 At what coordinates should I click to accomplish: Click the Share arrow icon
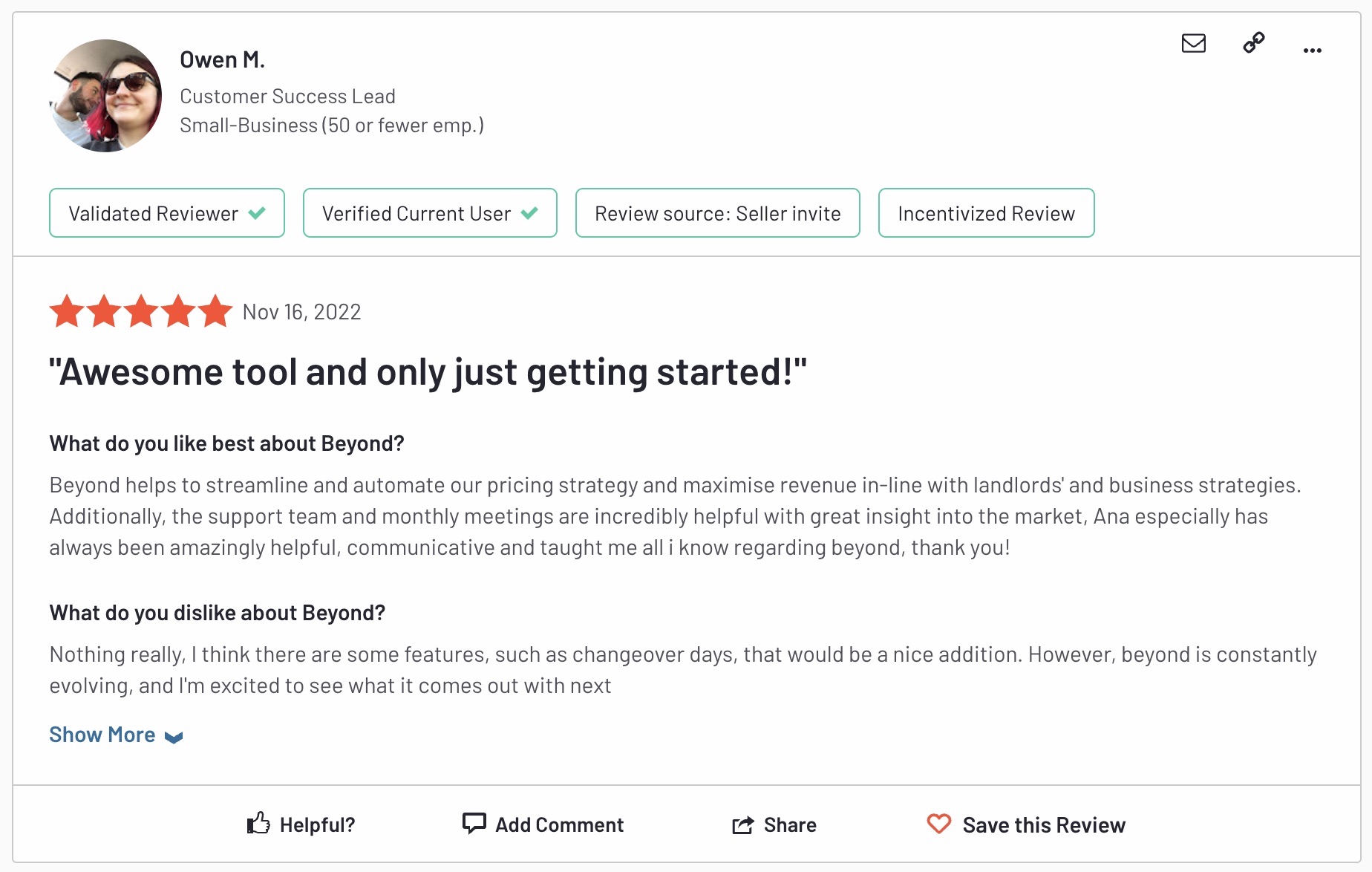[x=741, y=824]
